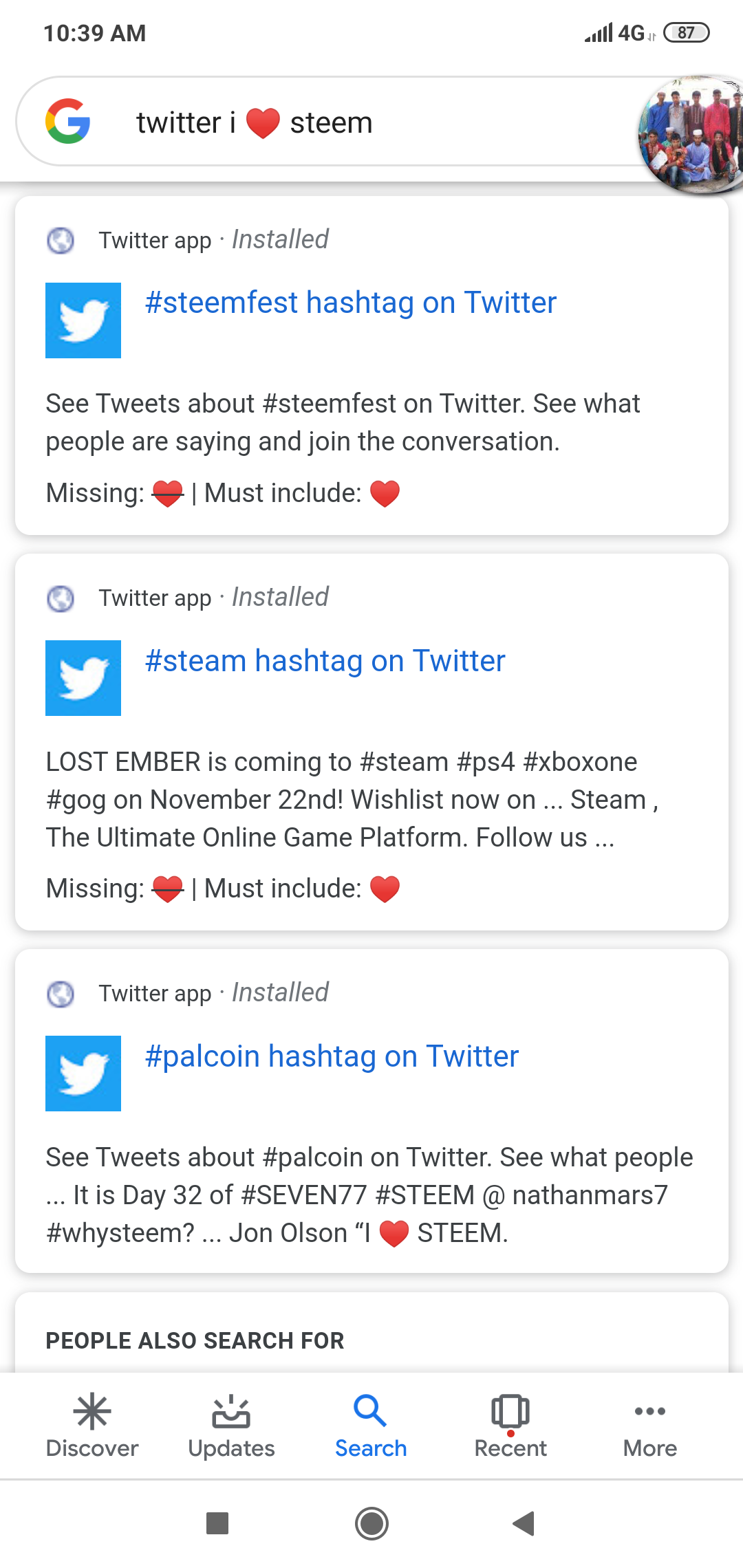Tap Twitter bird icon beside #steemfest result

tap(83, 320)
